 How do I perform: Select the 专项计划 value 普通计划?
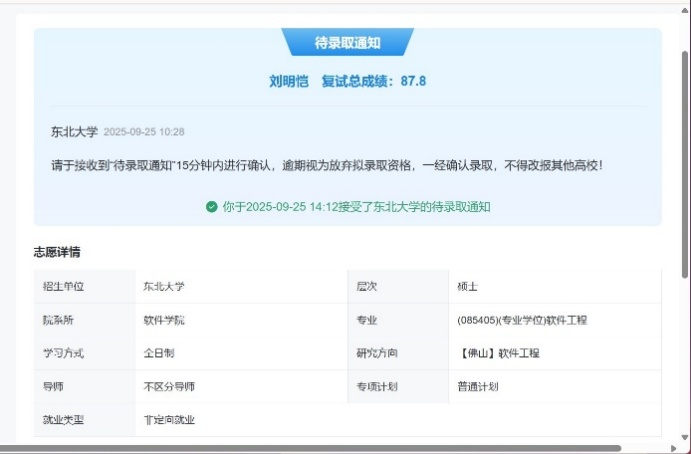[478, 386]
